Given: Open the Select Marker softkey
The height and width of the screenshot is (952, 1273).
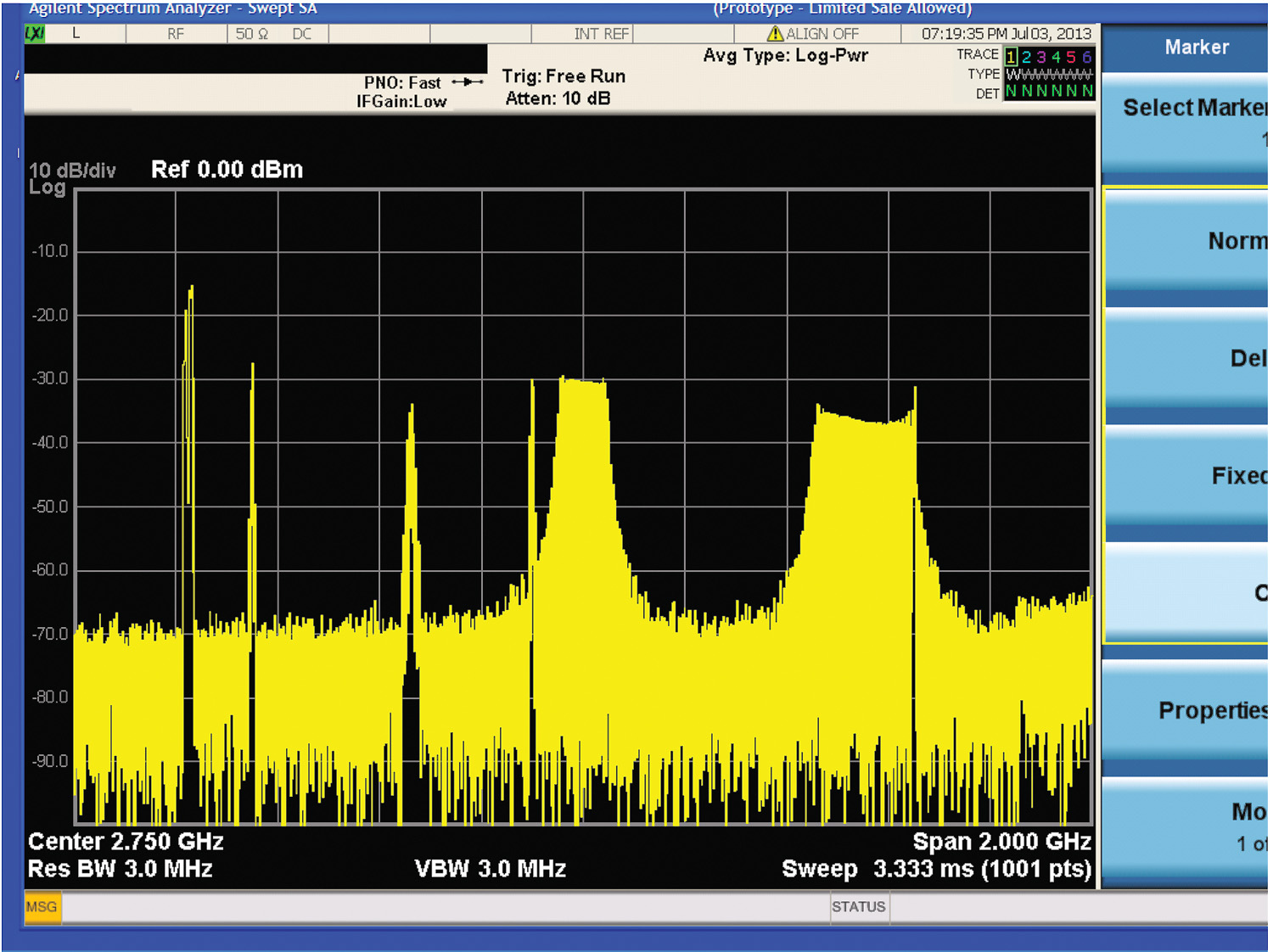Looking at the screenshot, I should coord(1186,119).
